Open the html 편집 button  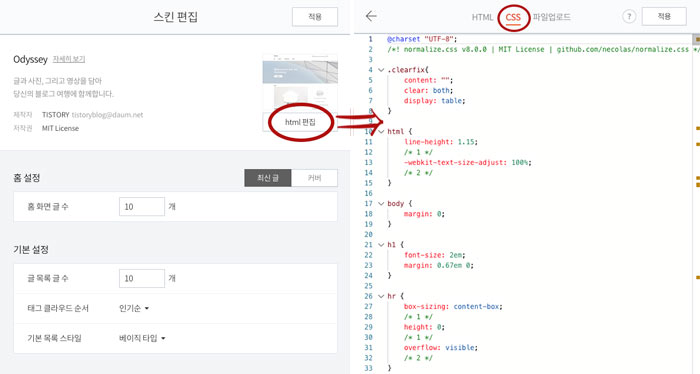(x=300, y=122)
